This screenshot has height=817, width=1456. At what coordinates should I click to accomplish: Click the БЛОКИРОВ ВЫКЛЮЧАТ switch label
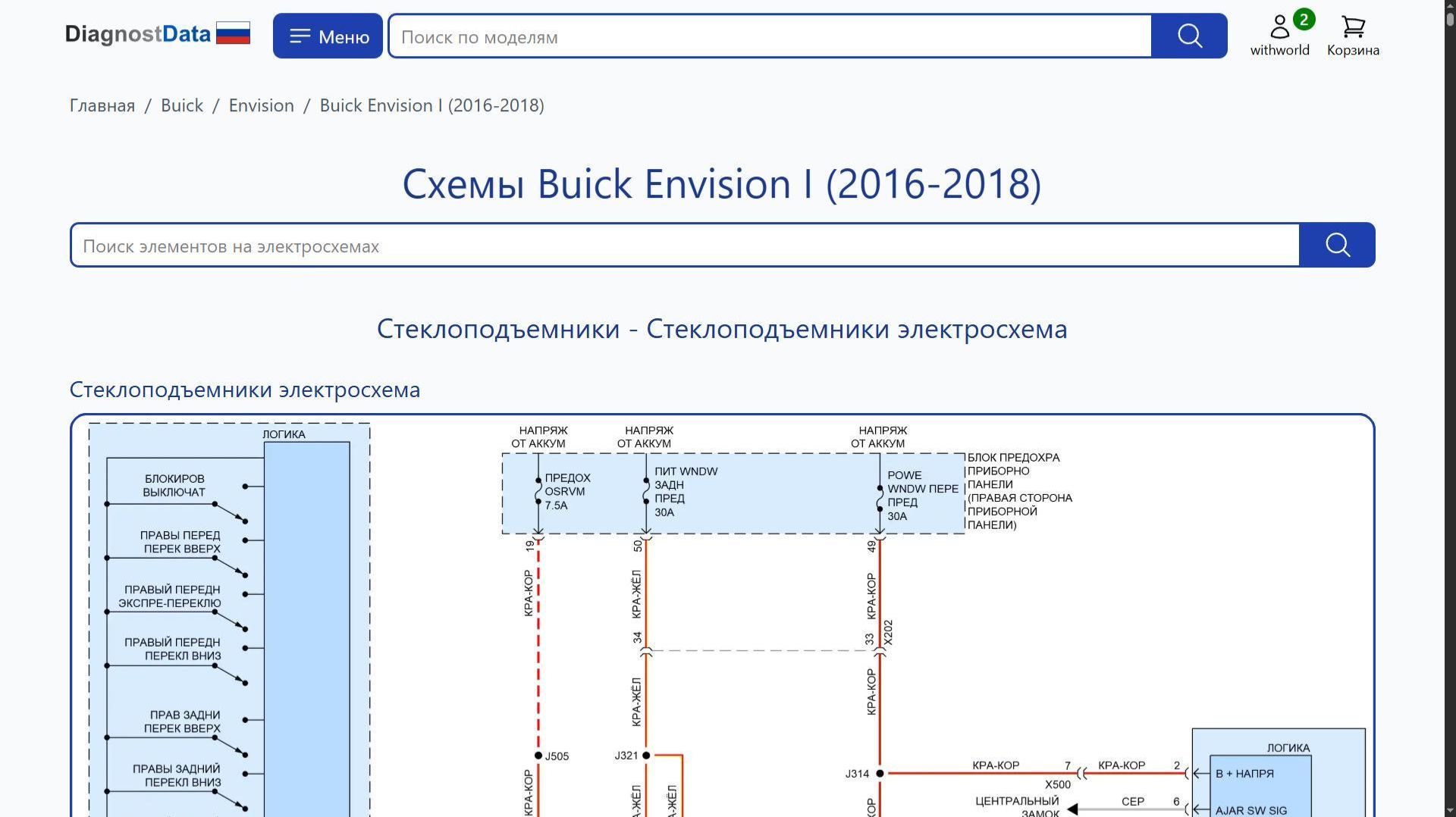coord(174,485)
